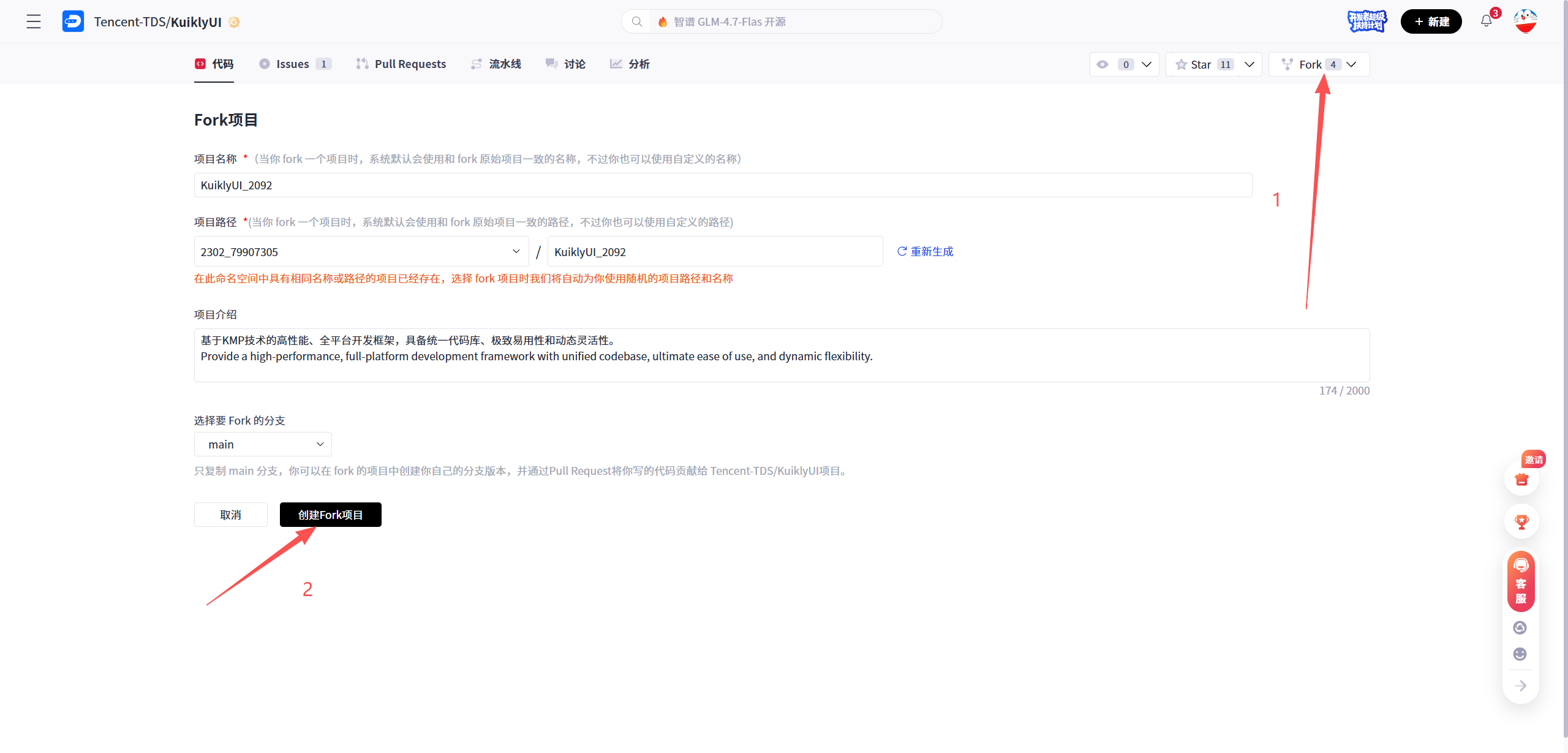The height and width of the screenshot is (753, 1568).
Task: Open the 客服 customer service panel
Action: coord(1521,581)
